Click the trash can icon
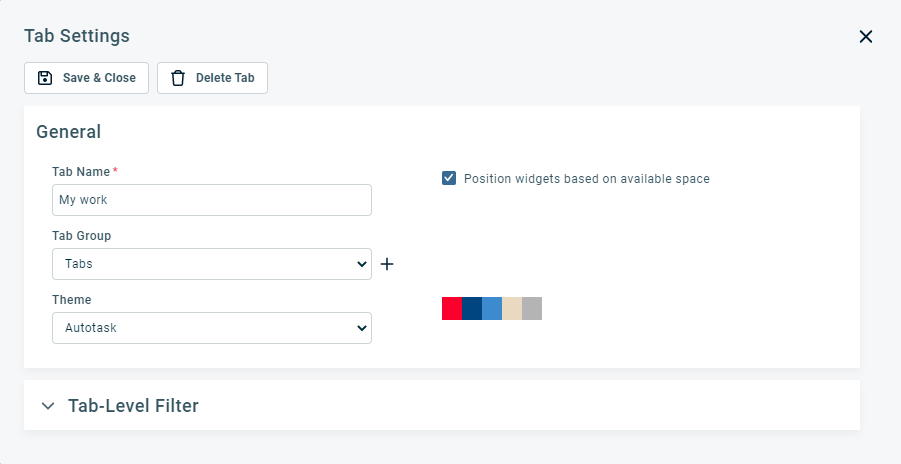Image resolution: width=901 pixels, height=464 pixels. [178, 78]
